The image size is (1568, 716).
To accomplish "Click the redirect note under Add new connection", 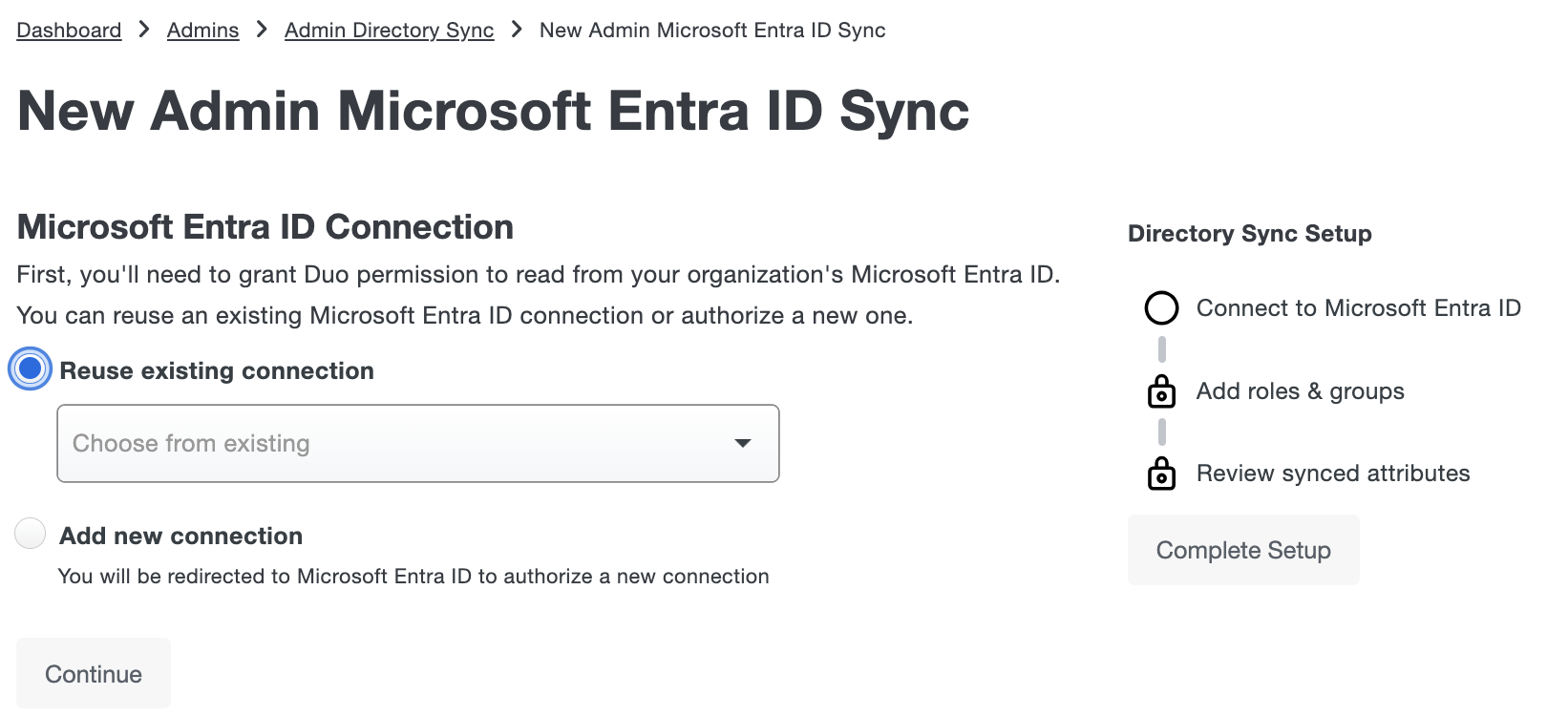I will click(x=413, y=577).
